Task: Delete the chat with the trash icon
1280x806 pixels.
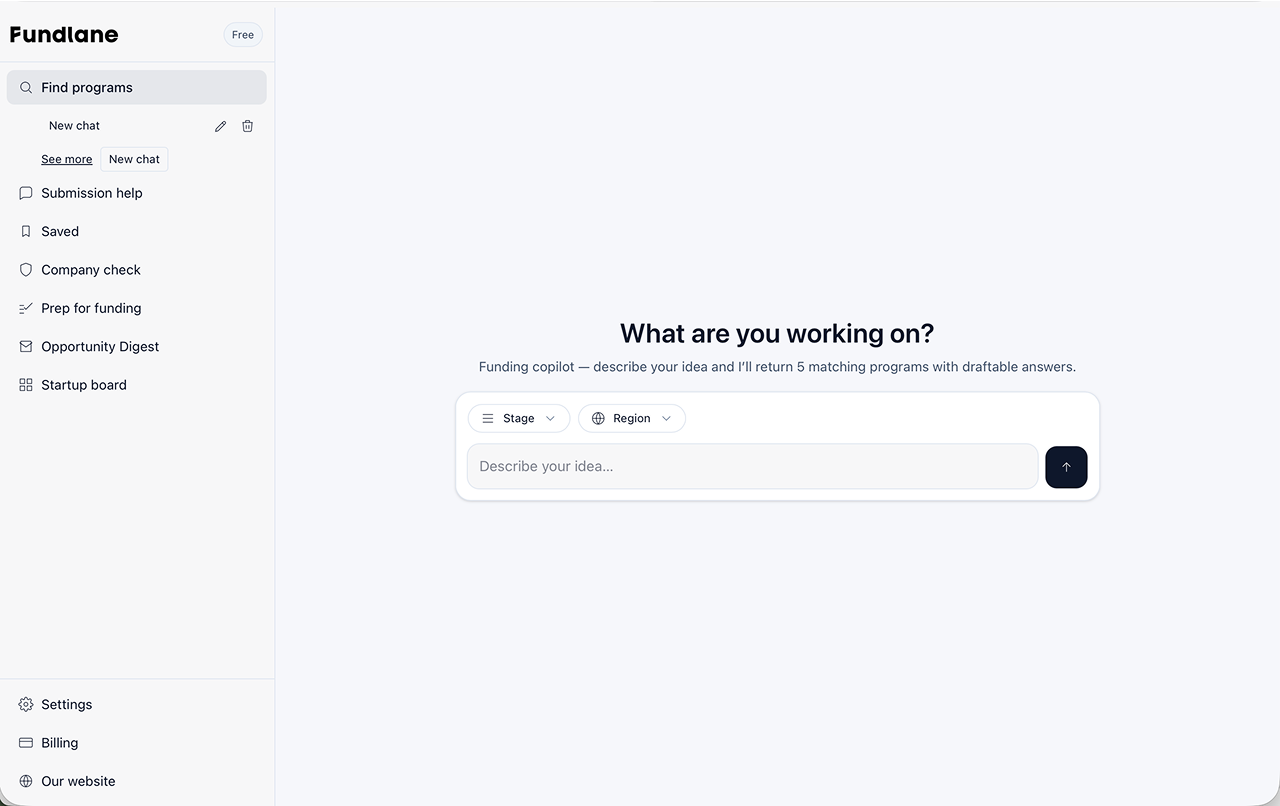Action: tap(247, 126)
